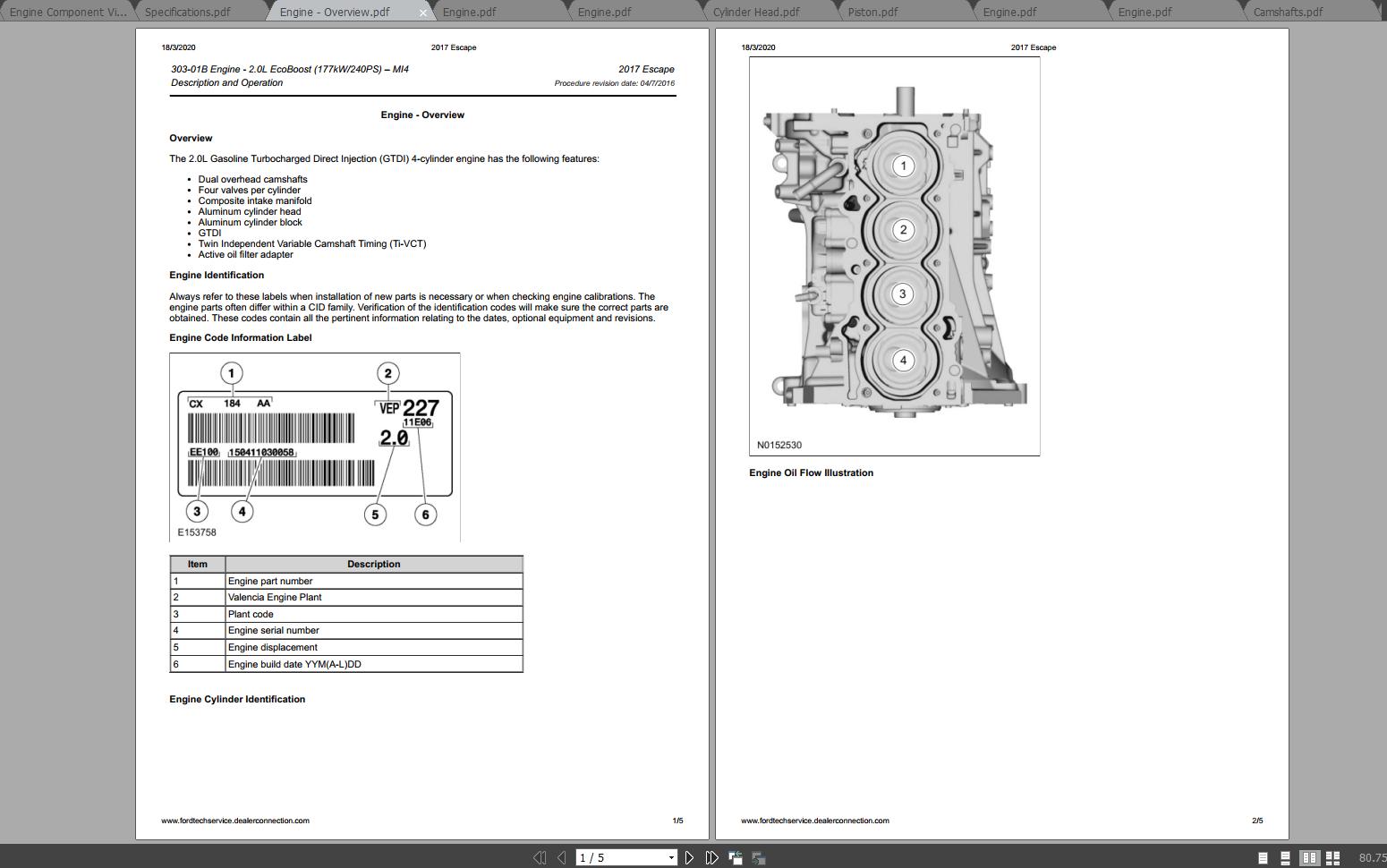This screenshot has width=1387, height=868.
Task: Advance to the next page
Action: coord(689,856)
